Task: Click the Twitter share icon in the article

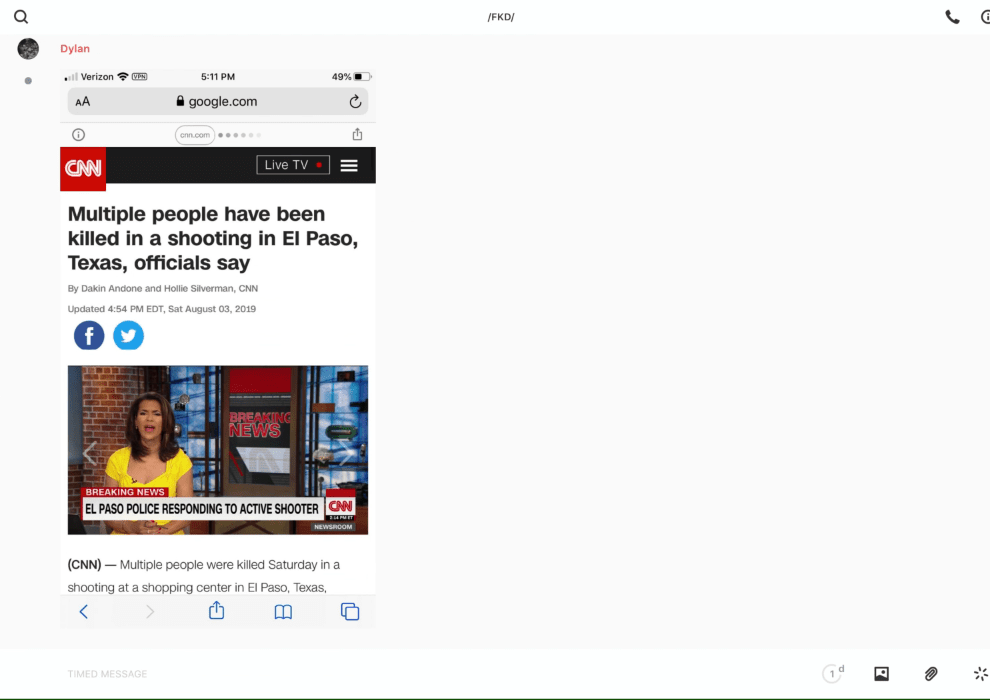Action: tap(128, 336)
